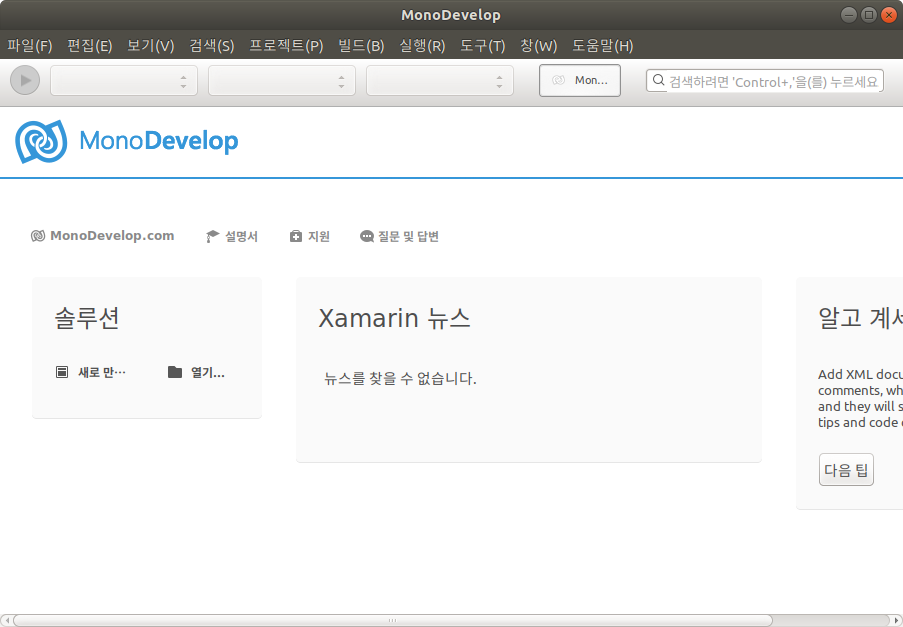Screen dimensions: 903x627
Task: Open the 보기(V) menu
Action: click(150, 46)
